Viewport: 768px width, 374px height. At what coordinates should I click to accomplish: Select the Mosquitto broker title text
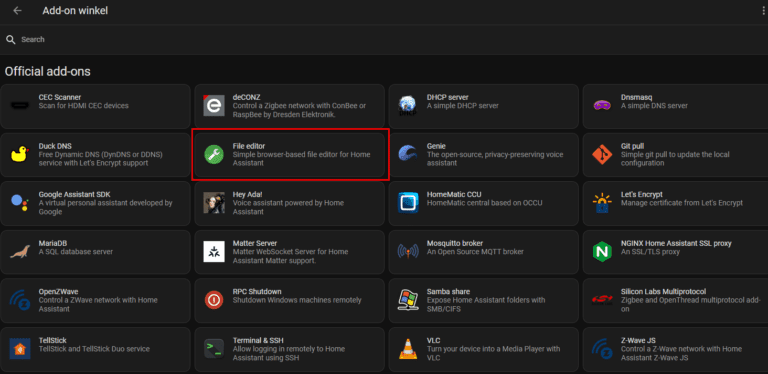tap(455, 243)
